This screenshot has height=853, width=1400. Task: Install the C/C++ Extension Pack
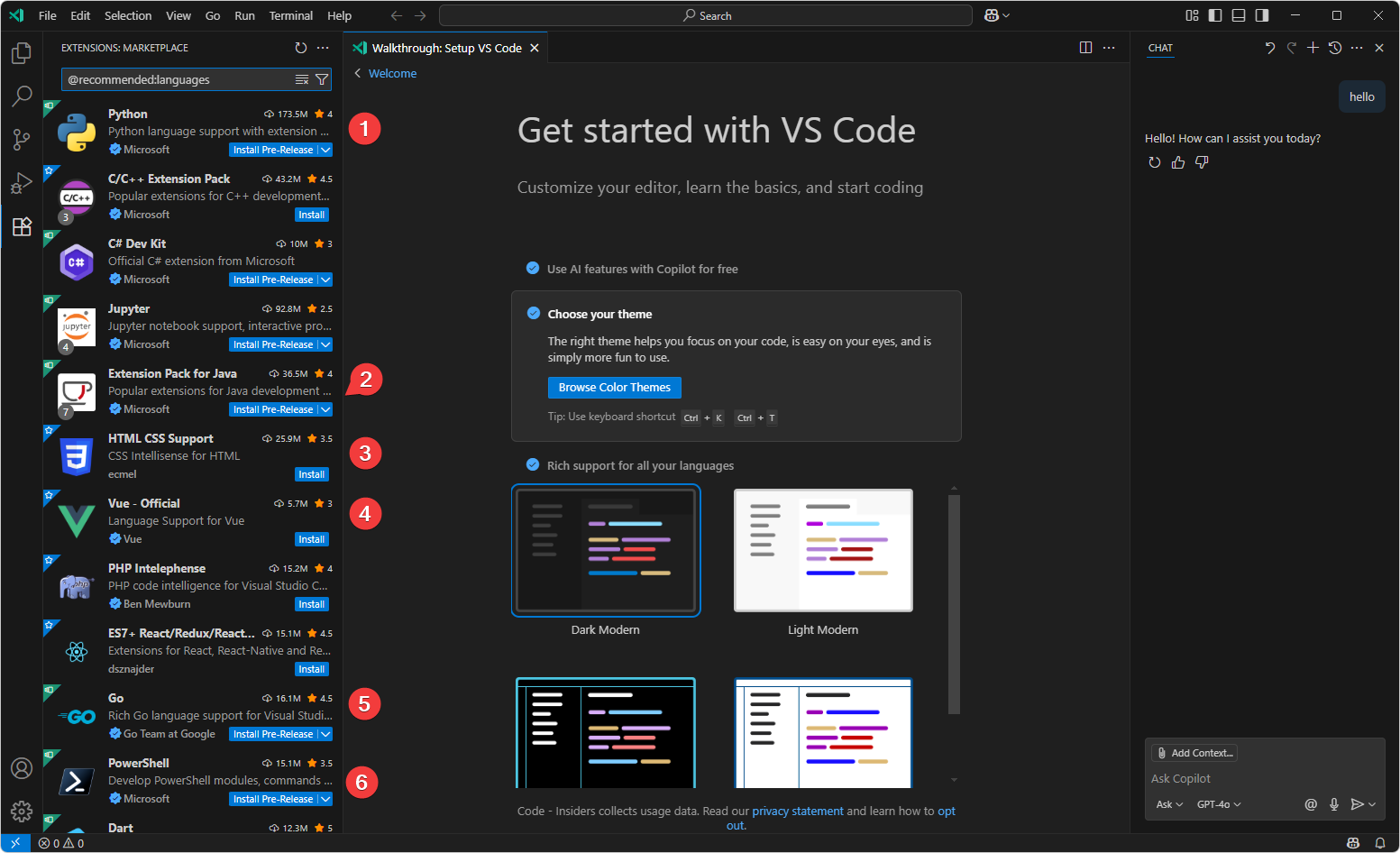[312, 215]
